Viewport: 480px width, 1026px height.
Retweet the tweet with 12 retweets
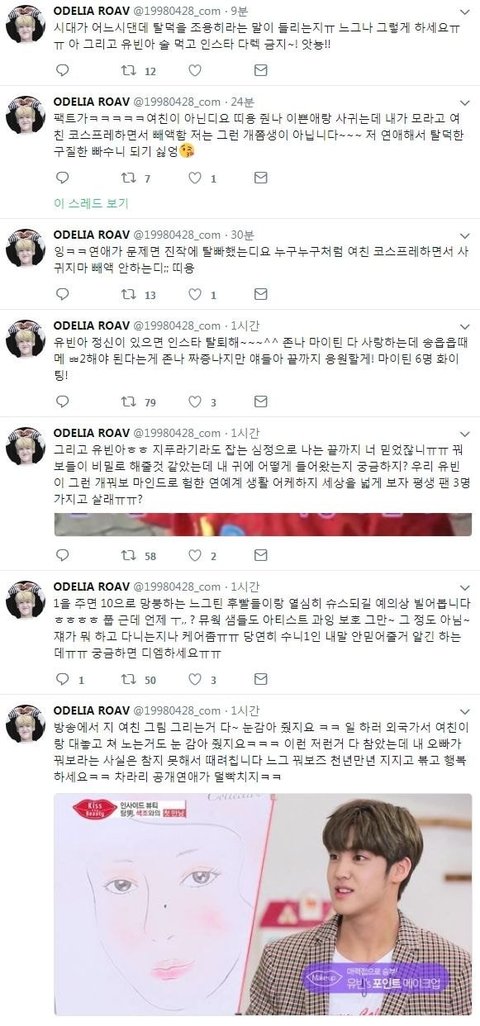(129, 70)
